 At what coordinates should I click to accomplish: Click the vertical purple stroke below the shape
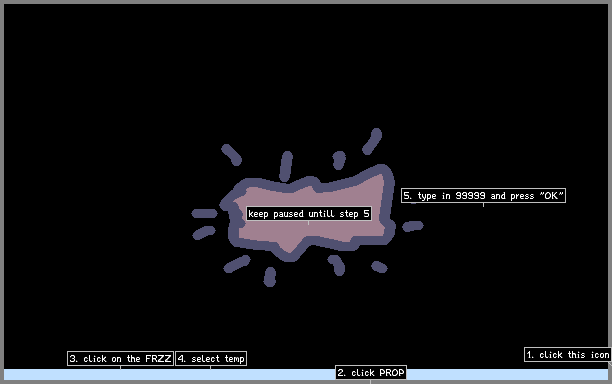click(270, 277)
